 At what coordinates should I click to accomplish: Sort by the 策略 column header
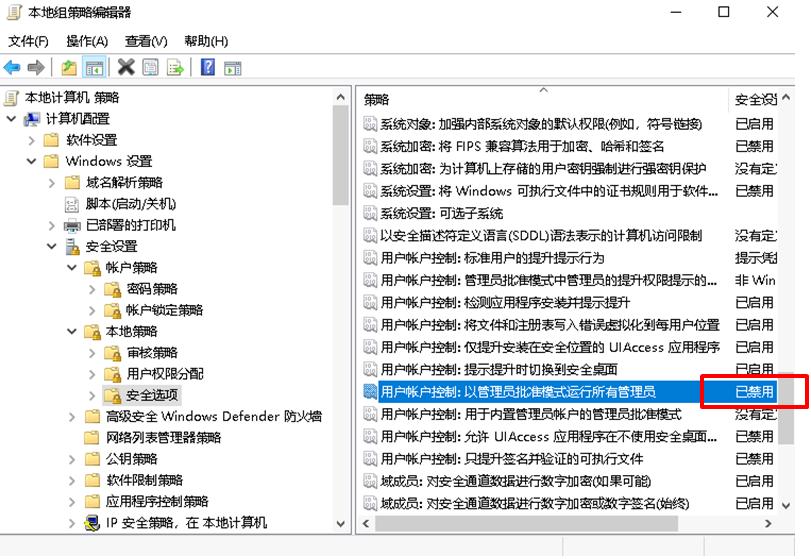(543, 99)
